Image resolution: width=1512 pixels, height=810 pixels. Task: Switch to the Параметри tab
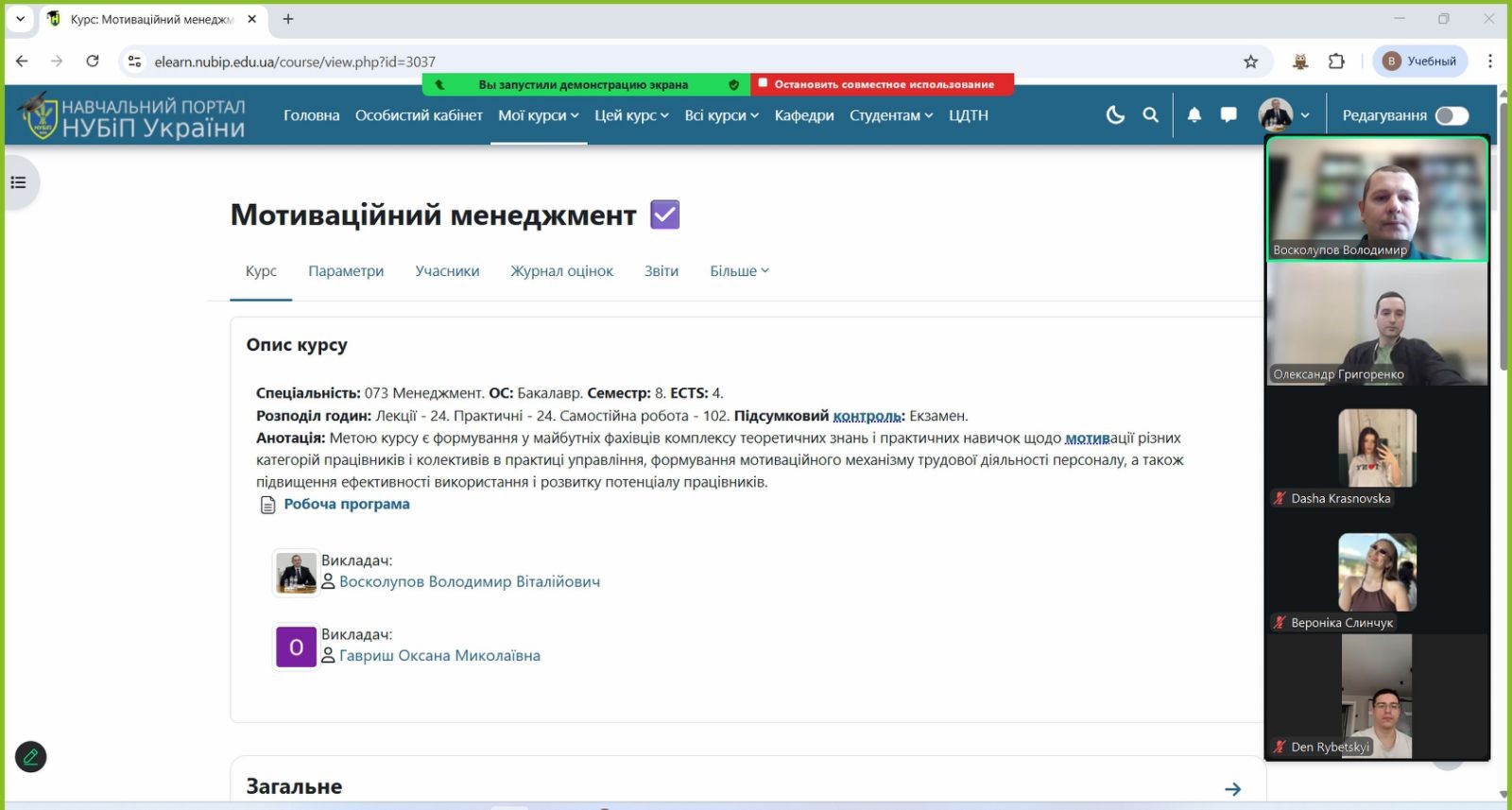click(x=346, y=271)
